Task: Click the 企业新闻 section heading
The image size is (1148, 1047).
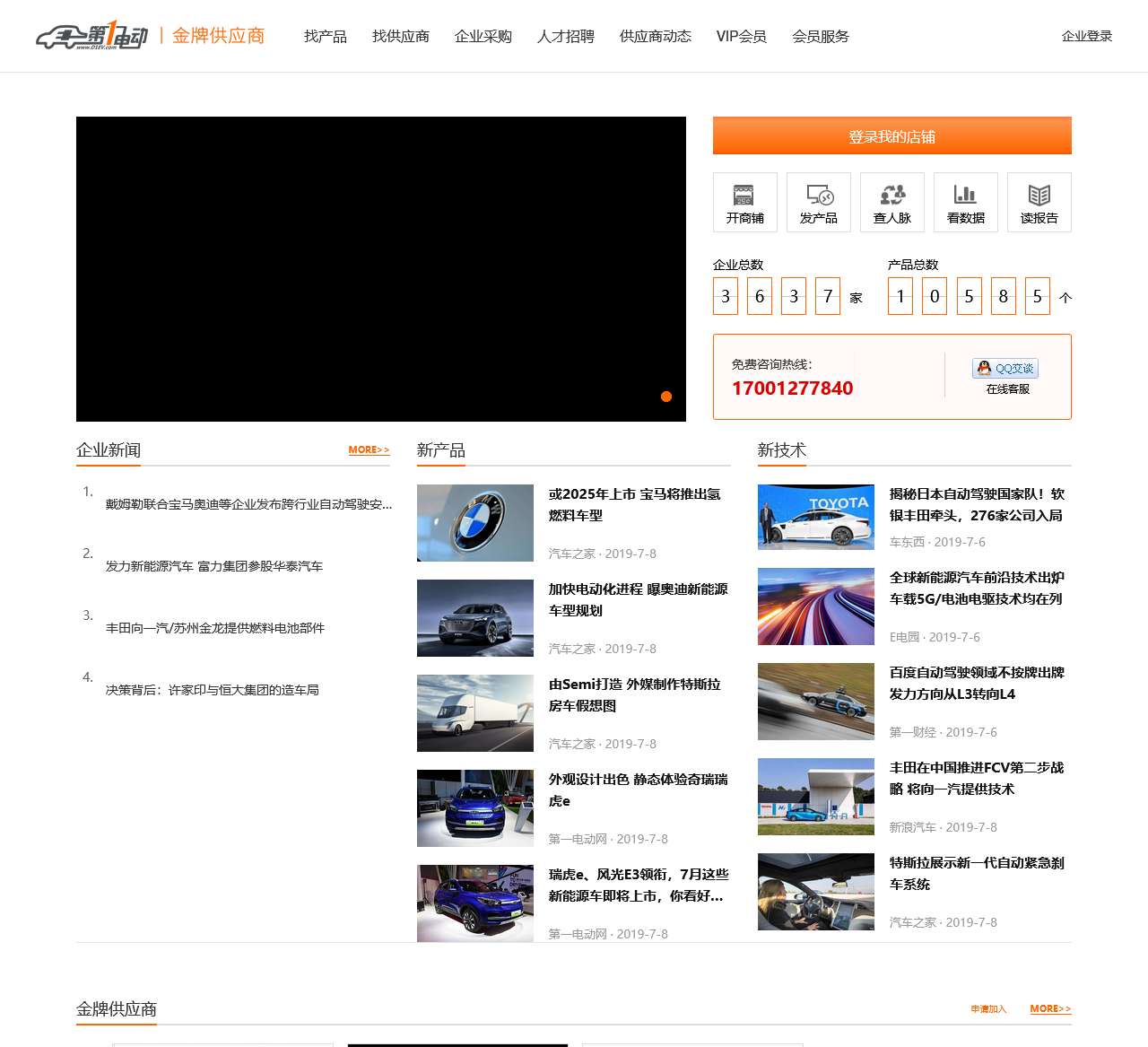Action: point(109,450)
